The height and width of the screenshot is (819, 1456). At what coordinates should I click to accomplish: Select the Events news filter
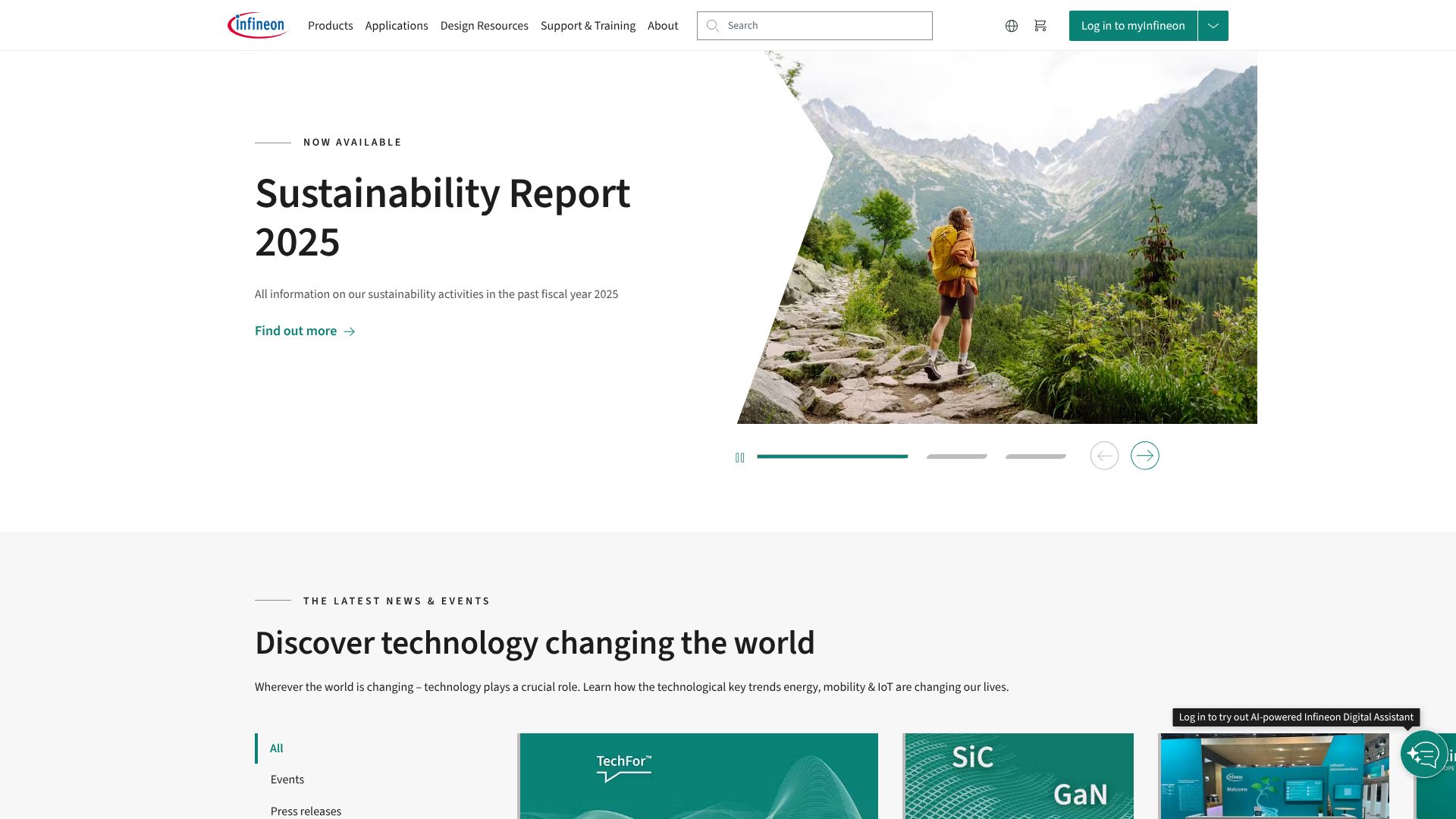point(287,780)
